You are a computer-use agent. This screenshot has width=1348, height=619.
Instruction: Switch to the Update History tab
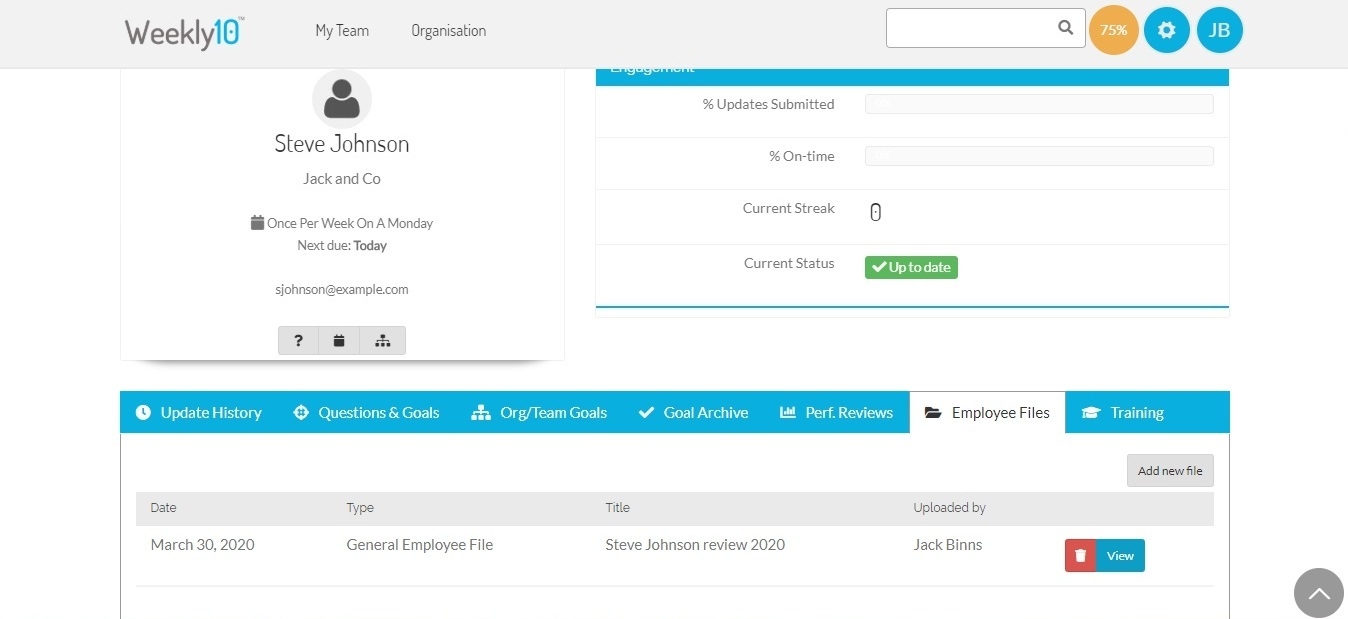pyautogui.click(x=199, y=413)
